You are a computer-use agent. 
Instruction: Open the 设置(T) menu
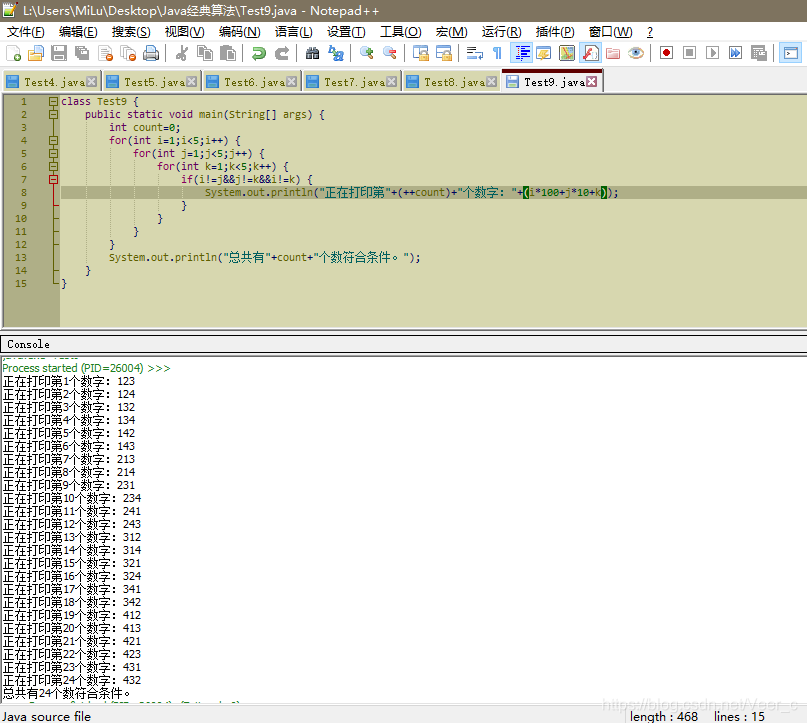tap(346, 32)
